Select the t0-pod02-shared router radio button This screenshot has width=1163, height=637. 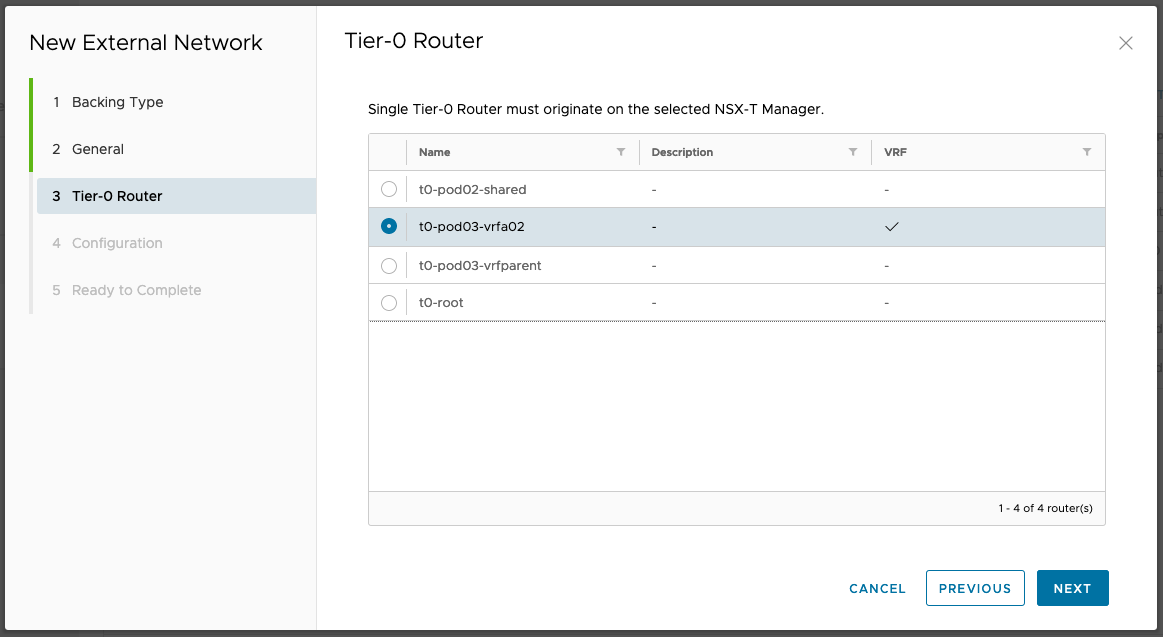389,189
